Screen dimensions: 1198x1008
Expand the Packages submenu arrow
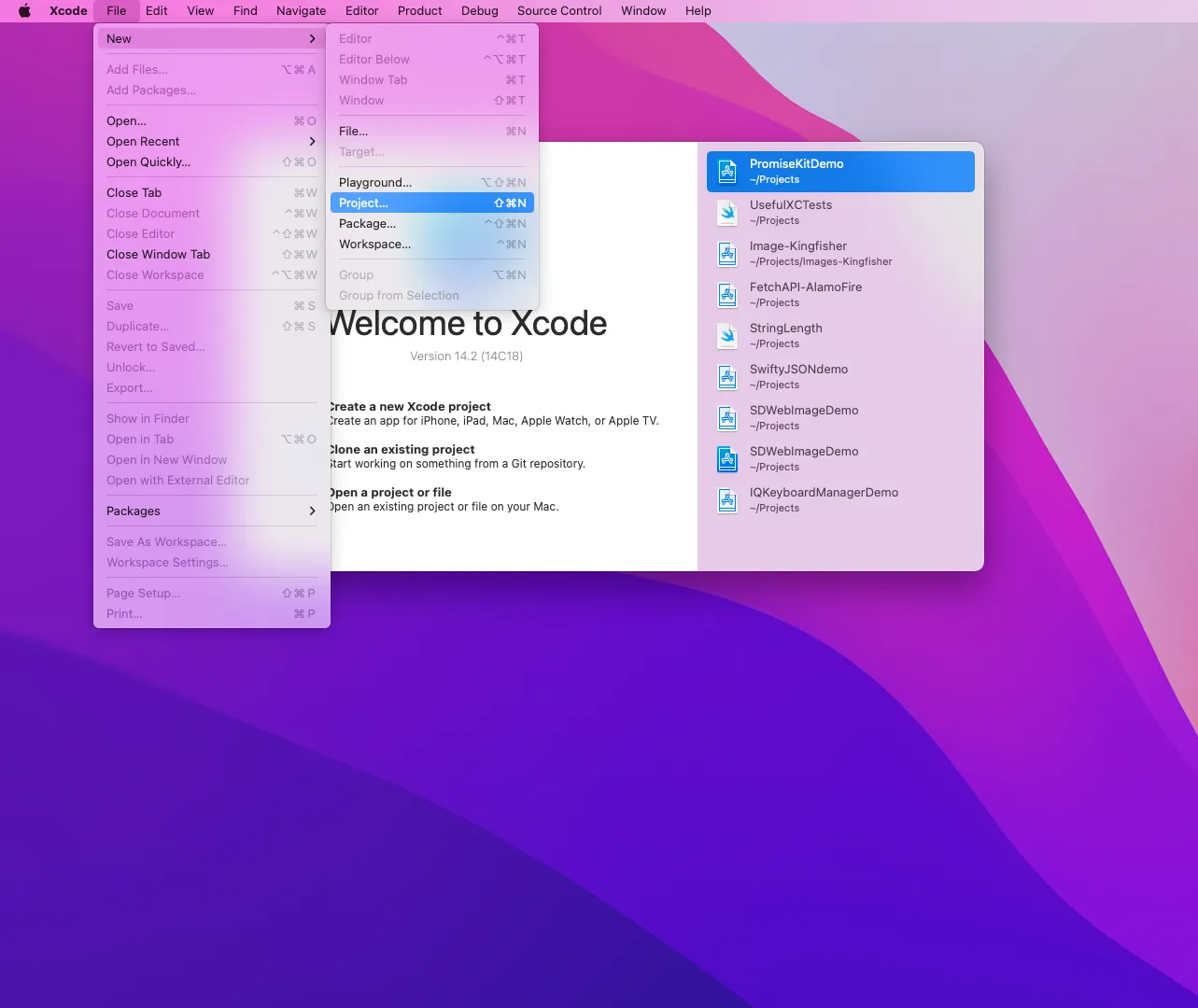(x=312, y=511)
